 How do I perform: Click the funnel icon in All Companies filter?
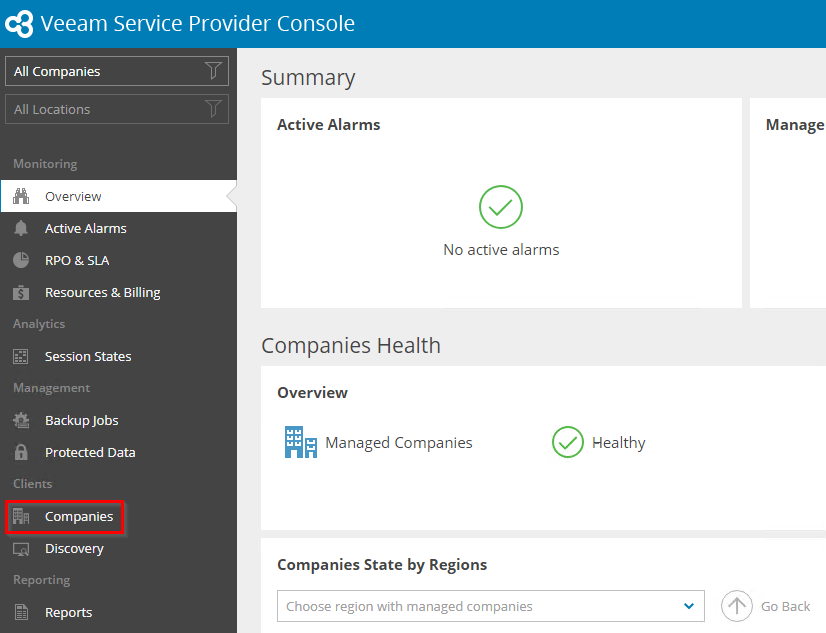coord(213,71)
